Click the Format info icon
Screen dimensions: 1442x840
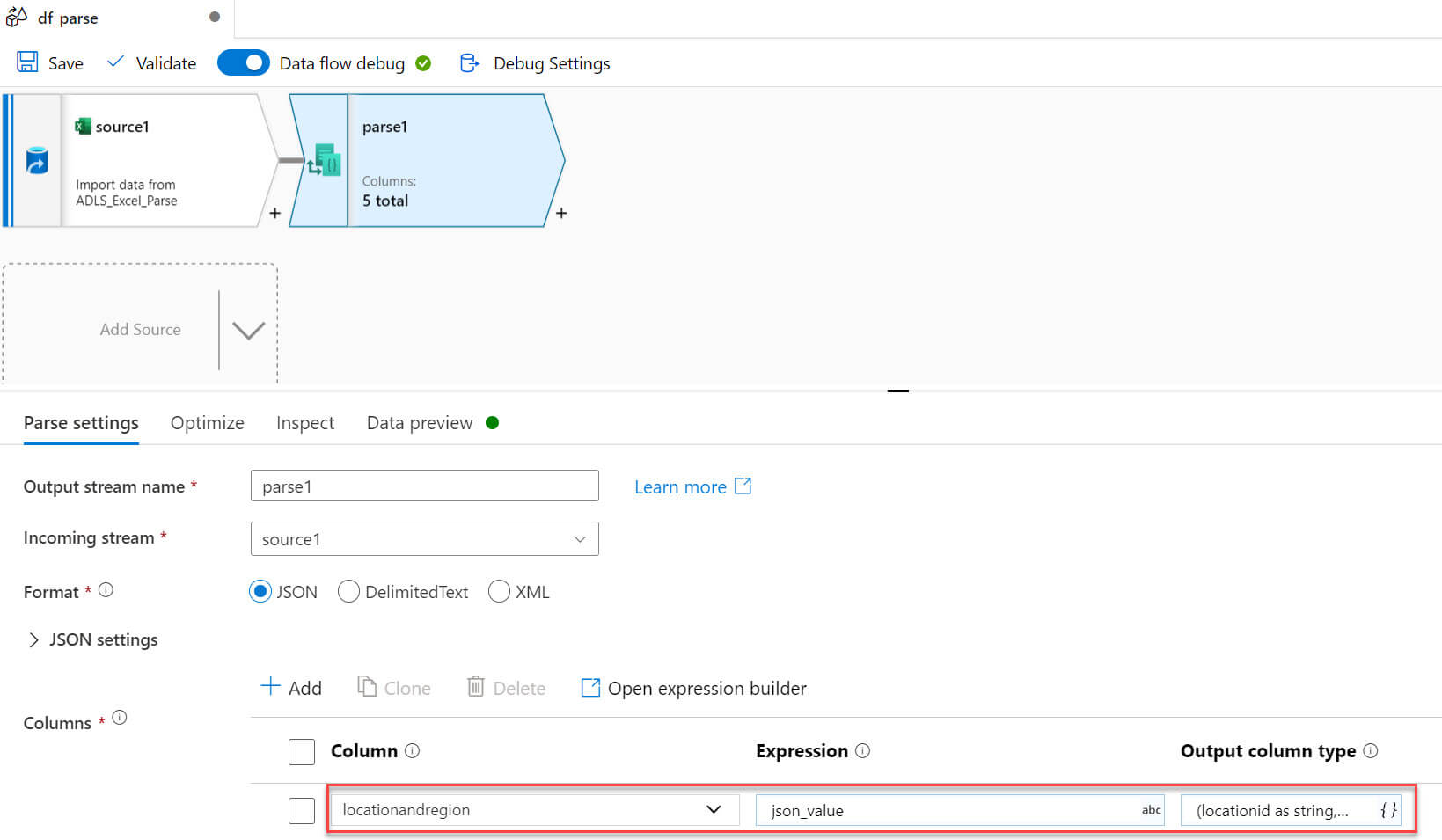[106, 590]
